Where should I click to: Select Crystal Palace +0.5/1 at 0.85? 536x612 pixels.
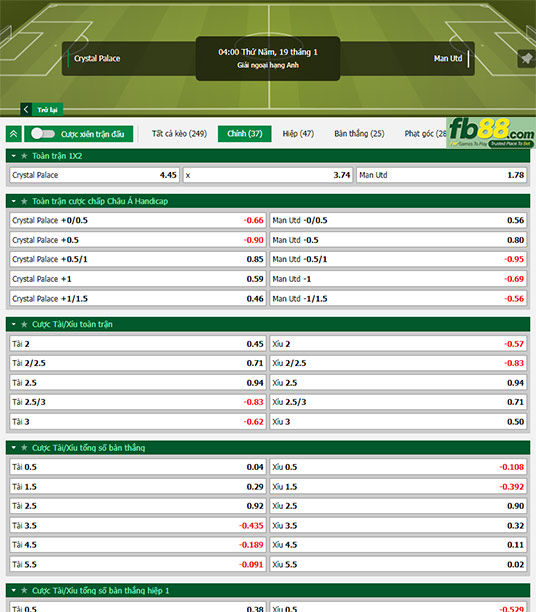pyautogui.click(x=138, y=260)
